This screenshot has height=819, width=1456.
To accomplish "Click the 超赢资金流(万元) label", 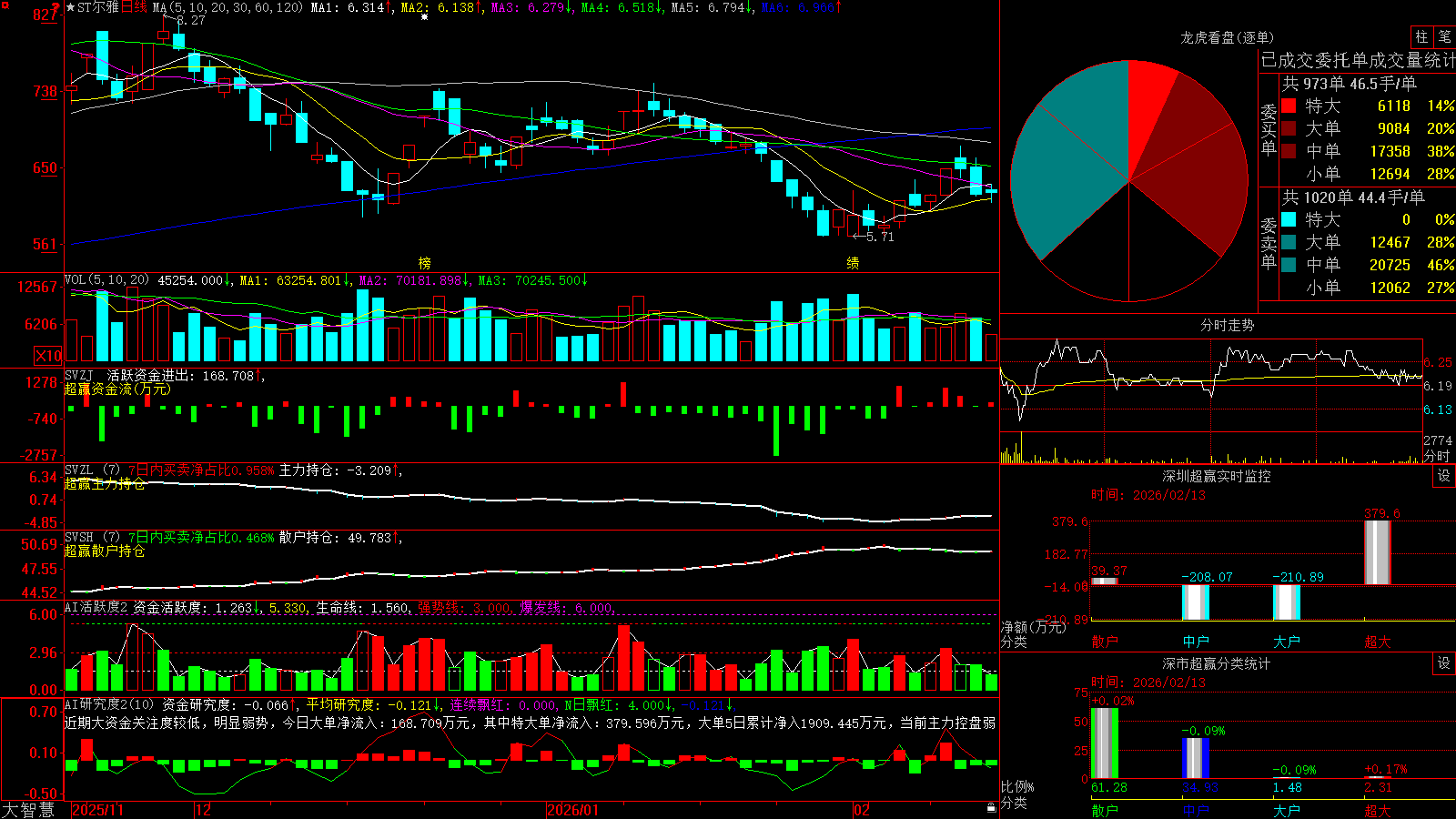I will (x=117, y=389).
